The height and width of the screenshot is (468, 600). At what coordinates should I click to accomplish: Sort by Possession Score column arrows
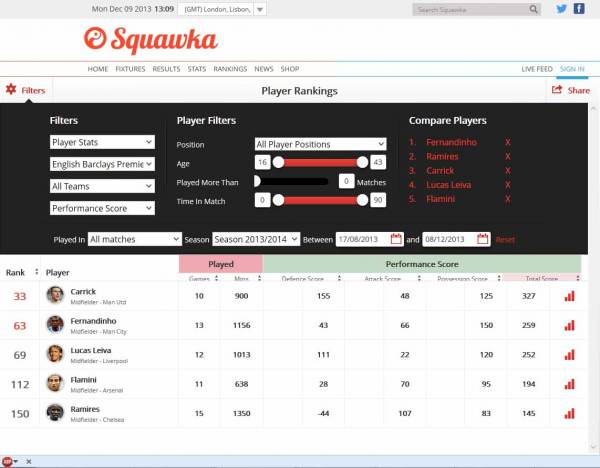[x=499, y=278]
